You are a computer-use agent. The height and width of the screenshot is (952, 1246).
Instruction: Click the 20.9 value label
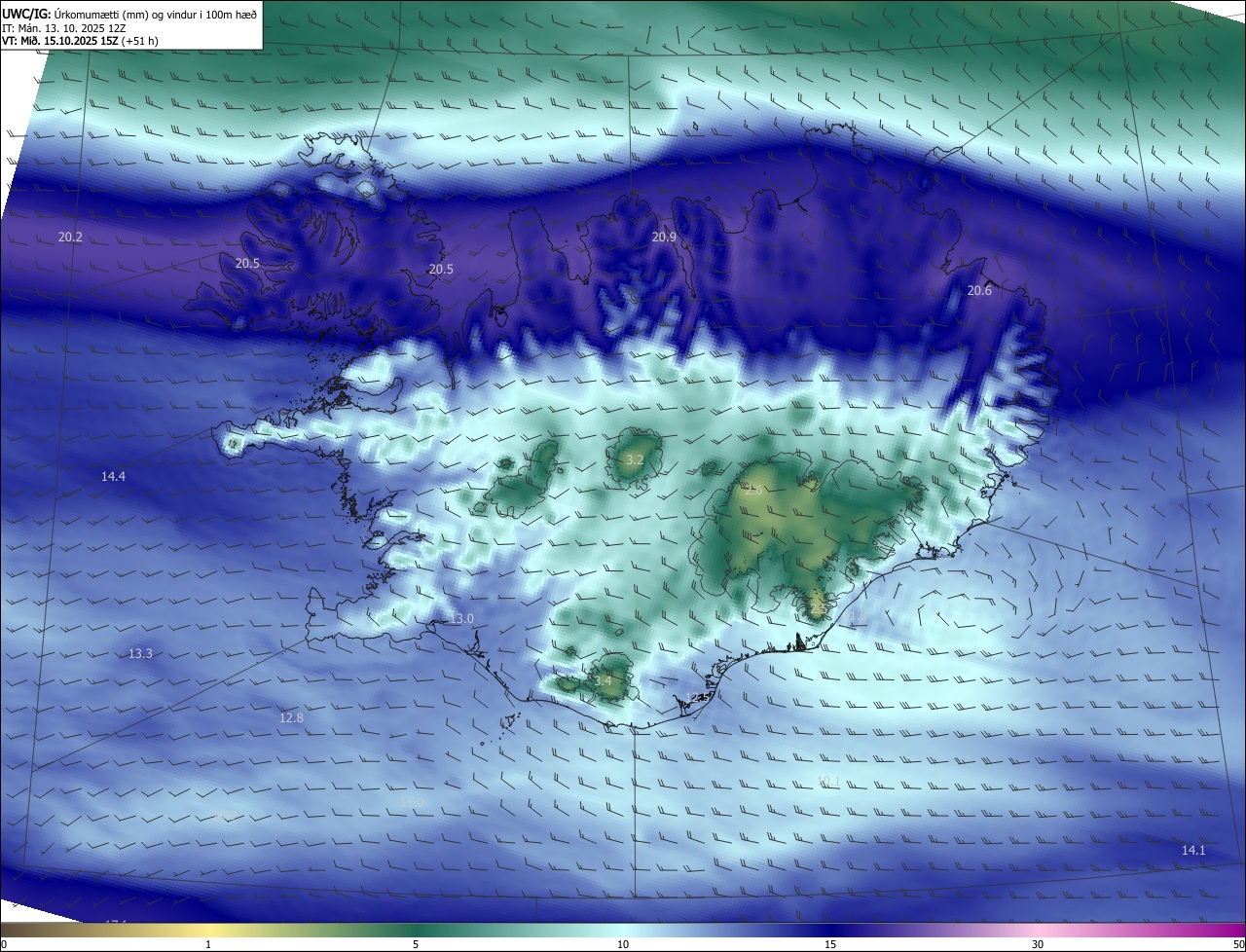tap(664, 238)
